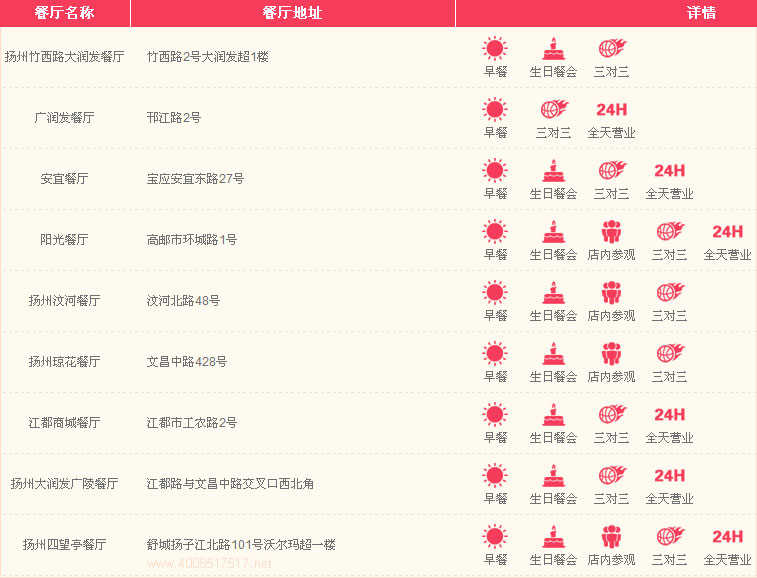Viewport: 757px width, 578px height.
Task: Click breakfast sun icon for 扬州琼花餐厅
Action: (495, 353)
